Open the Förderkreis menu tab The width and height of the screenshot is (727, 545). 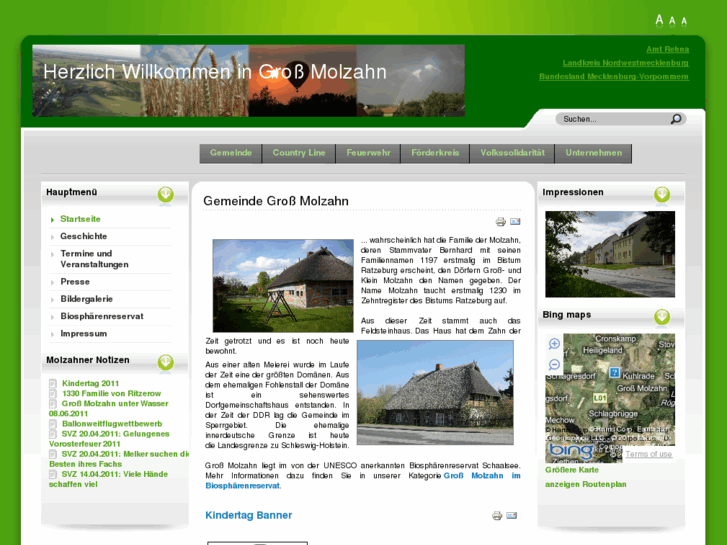tap(435, 153)
